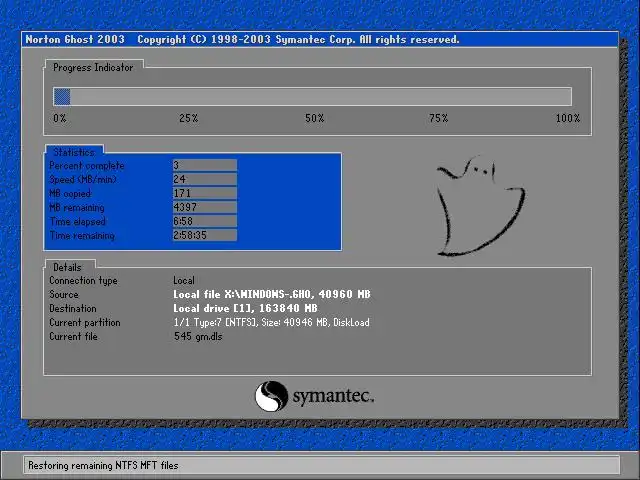Click the Current file label
Image resolution: width=640 pixels, height=480 pixels.
pos(73,336)
